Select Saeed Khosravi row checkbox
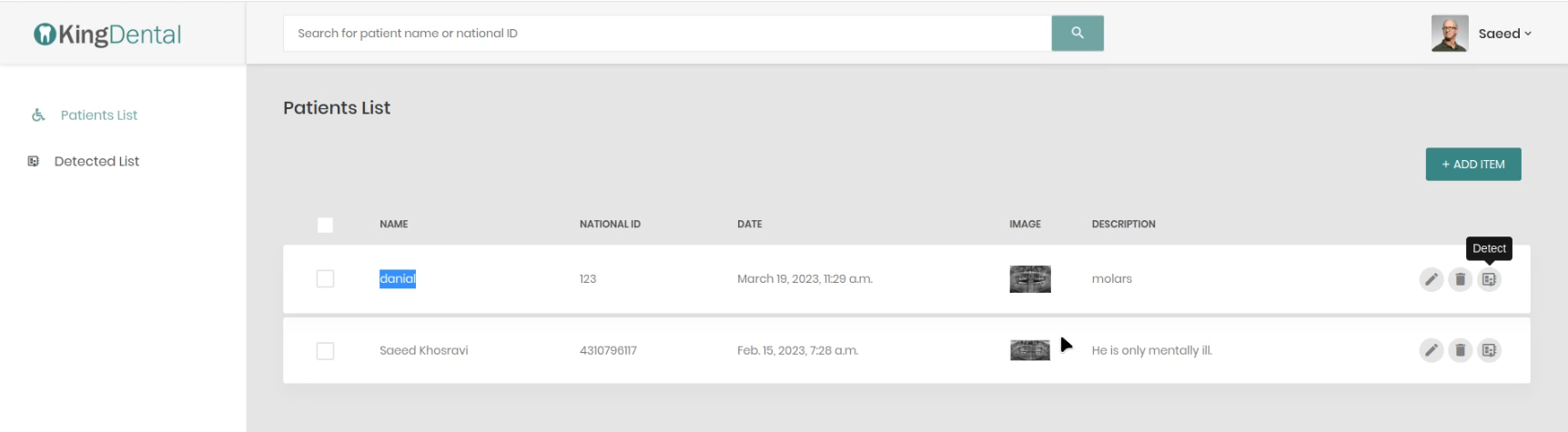Image resolution: width=1568 pixels, height=432 pixels. tap(325, 351)
